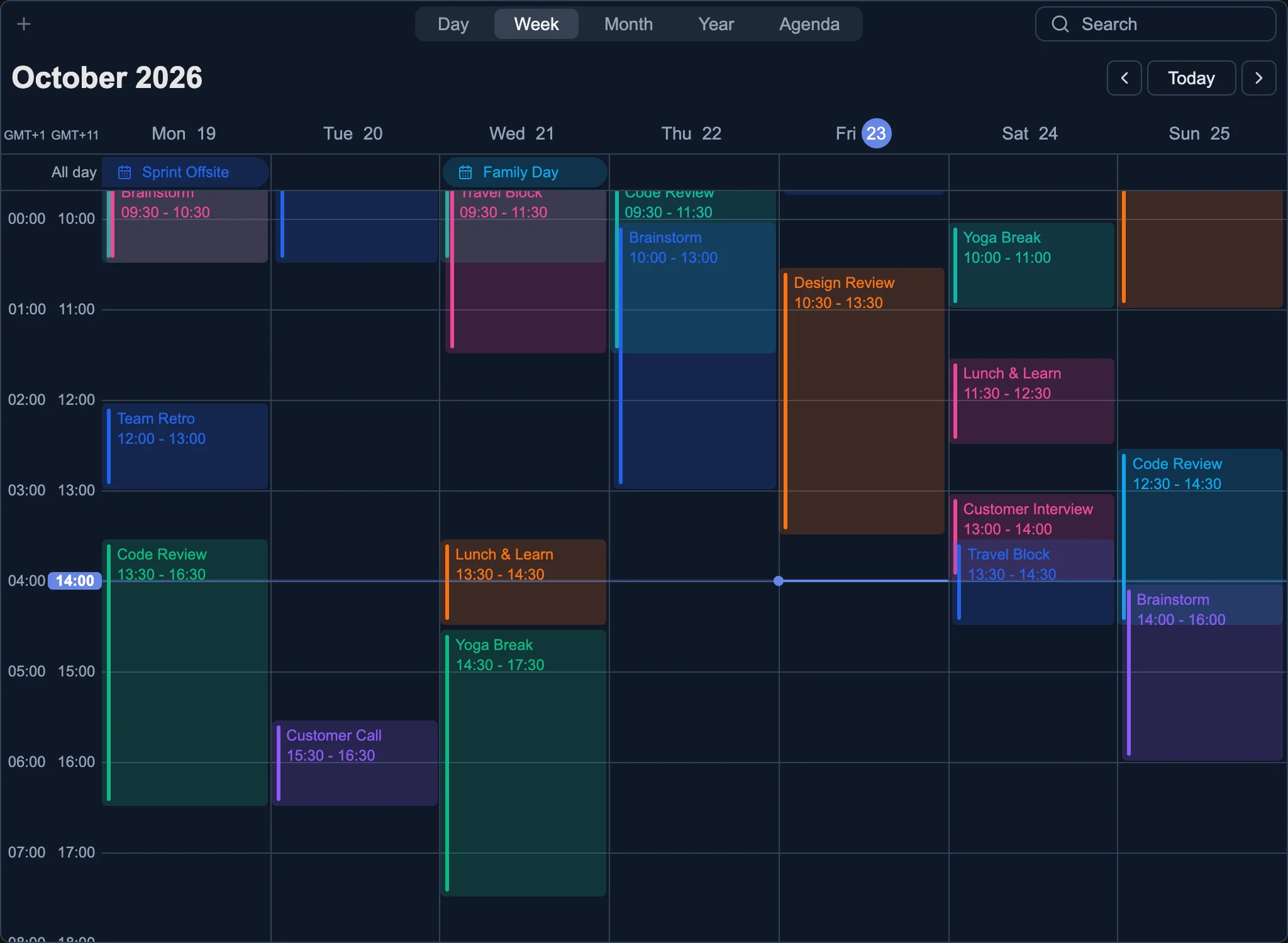Select the Sun 25 day header
1288x943 pixels.
[x=1199, y=133]
